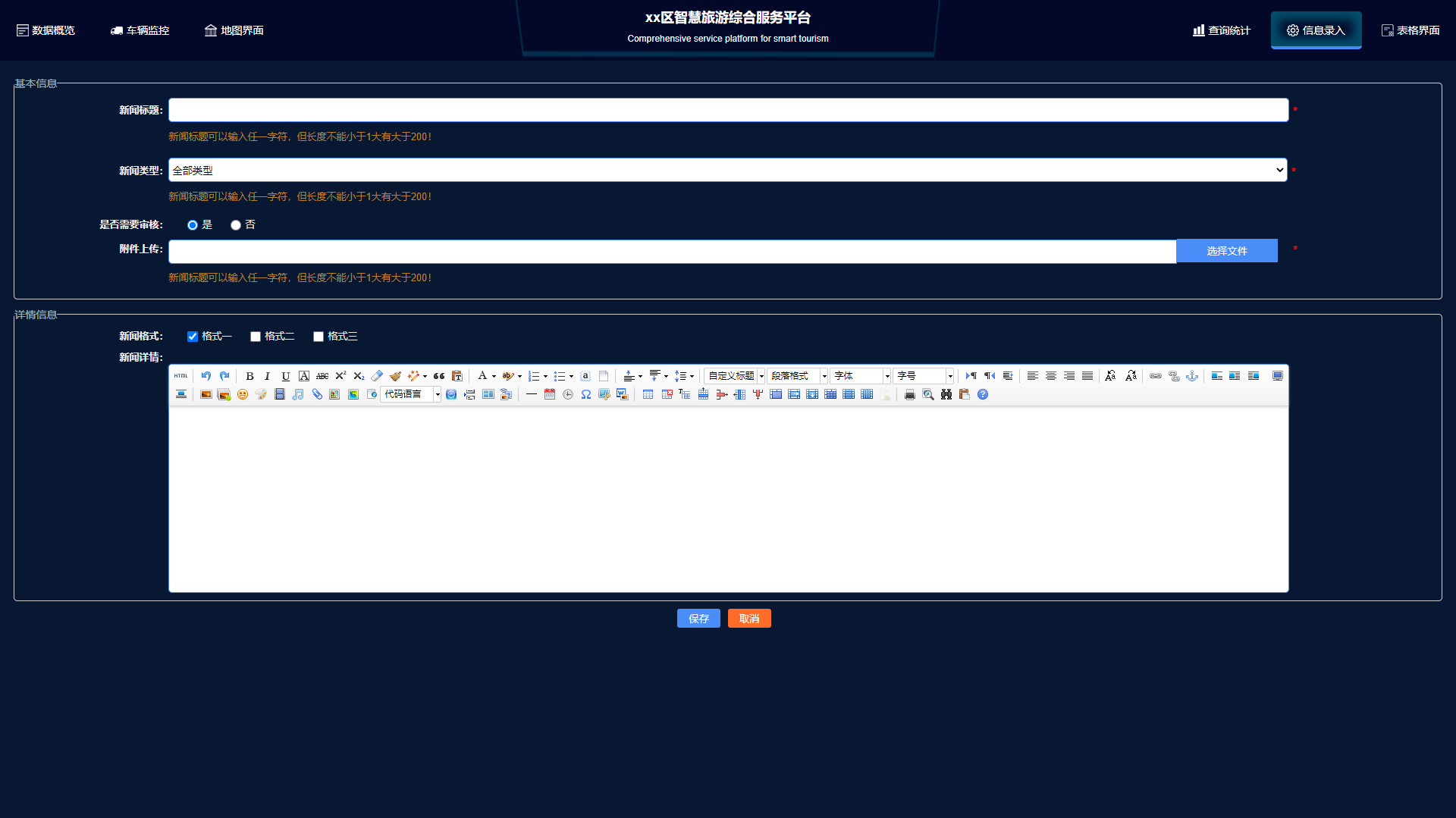Open preview with the magnifier icon

(928, 394)
